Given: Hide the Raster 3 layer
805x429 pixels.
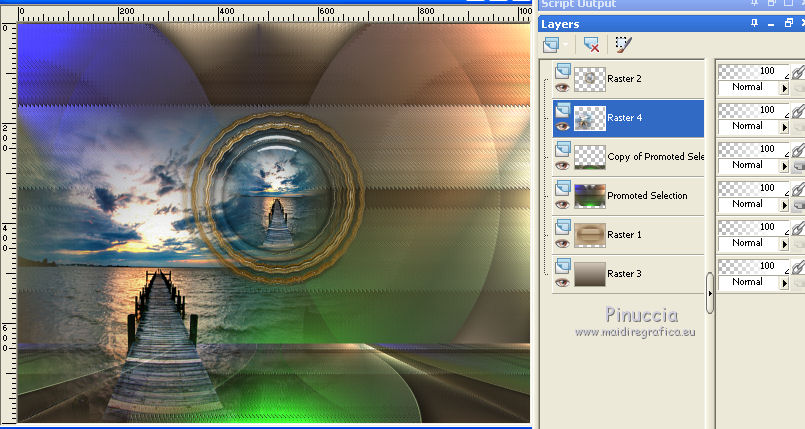Looking at the screenshot, I should coord(563,282).
